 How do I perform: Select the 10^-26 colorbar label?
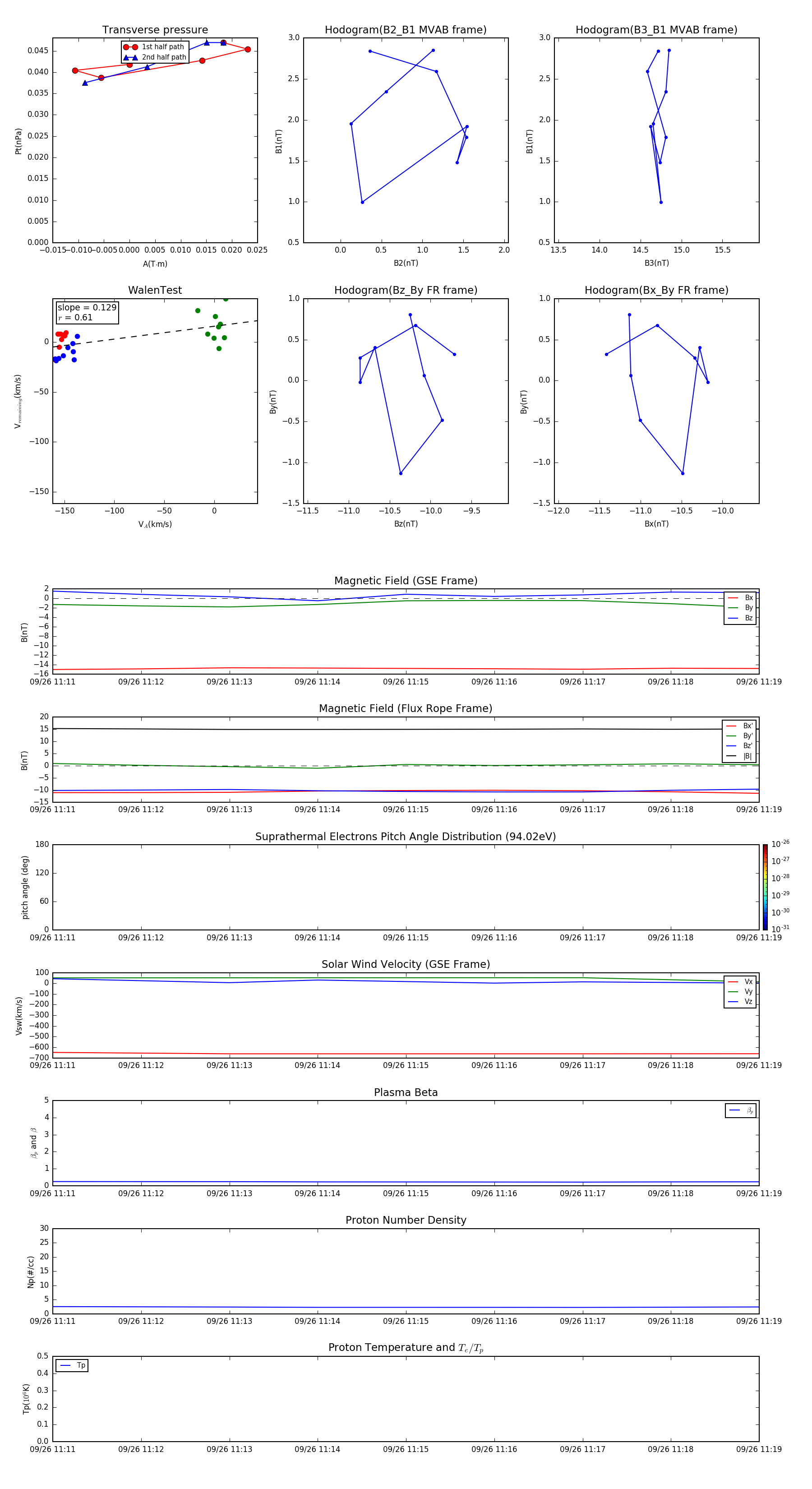tap(780, 844)
